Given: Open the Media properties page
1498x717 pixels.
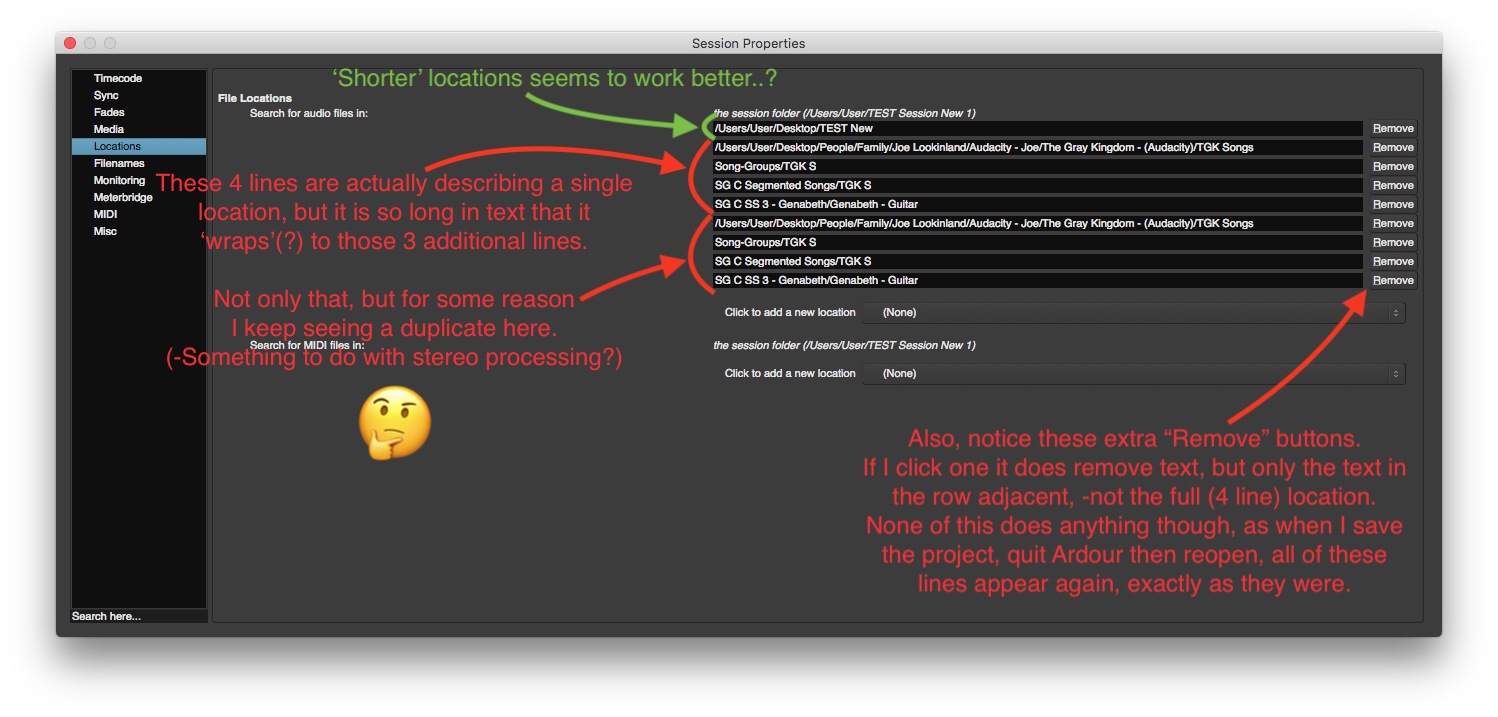Looking at the screenshot, I should [109, 129].
